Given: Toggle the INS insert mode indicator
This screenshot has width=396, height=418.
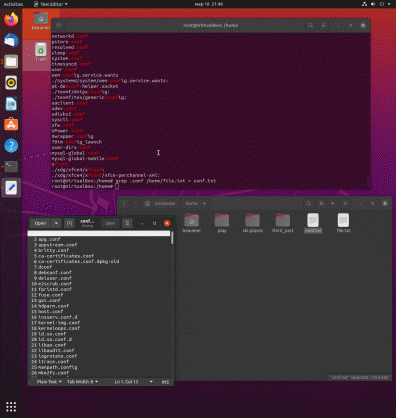Looking at the screenshot, I should tap(165, 382).
